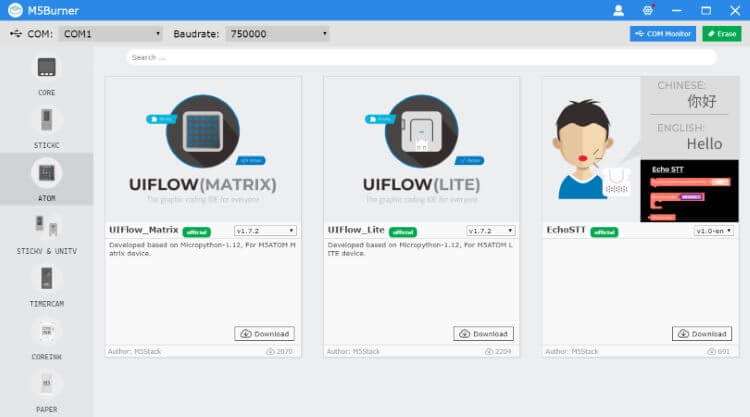Open the STICKV & UNITV category
Screen dimensions: 750x417
point(46,227)
